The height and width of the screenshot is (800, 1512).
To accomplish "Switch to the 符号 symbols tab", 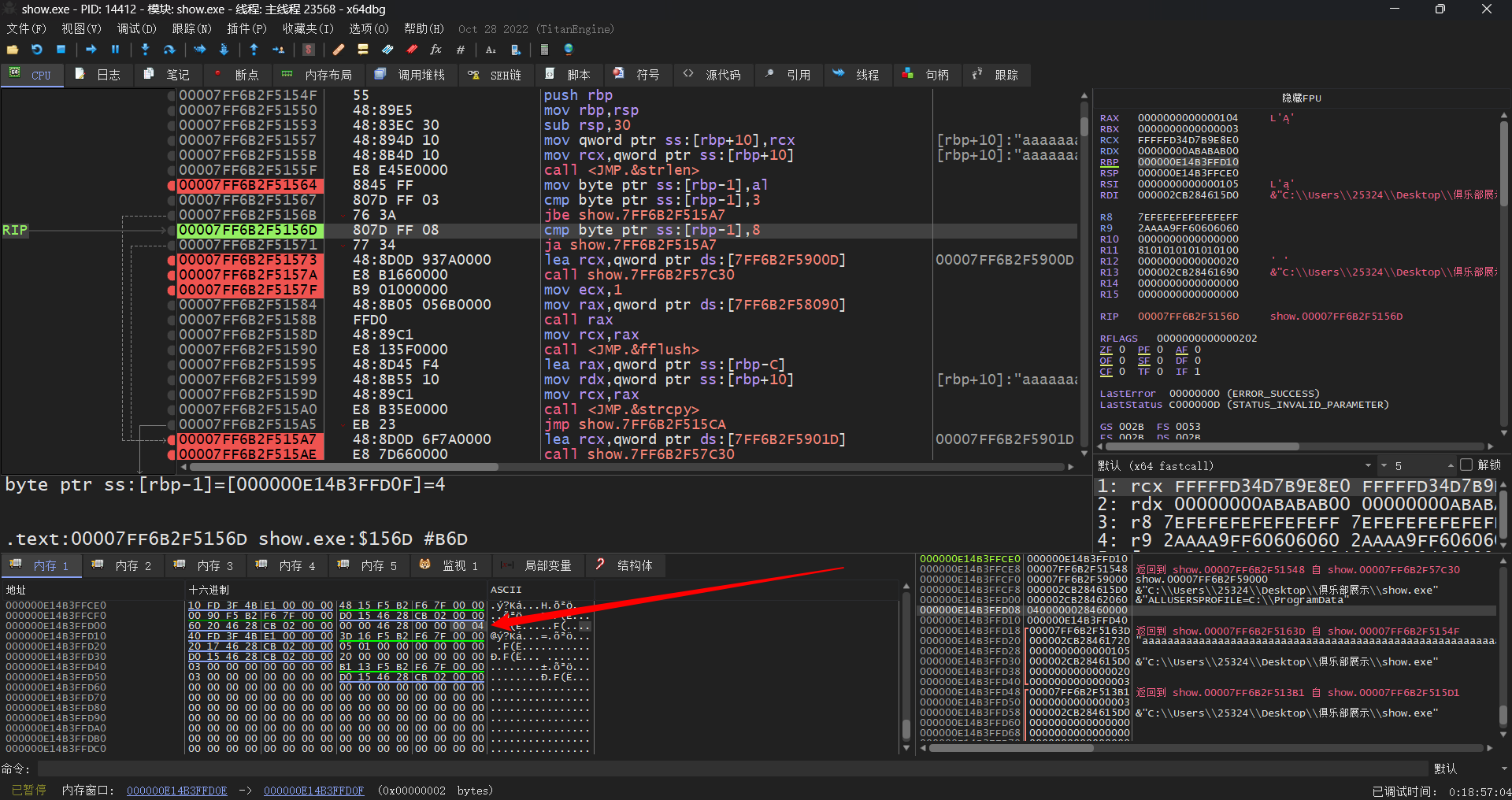I will pyautogui.click(x=638, y=75).
